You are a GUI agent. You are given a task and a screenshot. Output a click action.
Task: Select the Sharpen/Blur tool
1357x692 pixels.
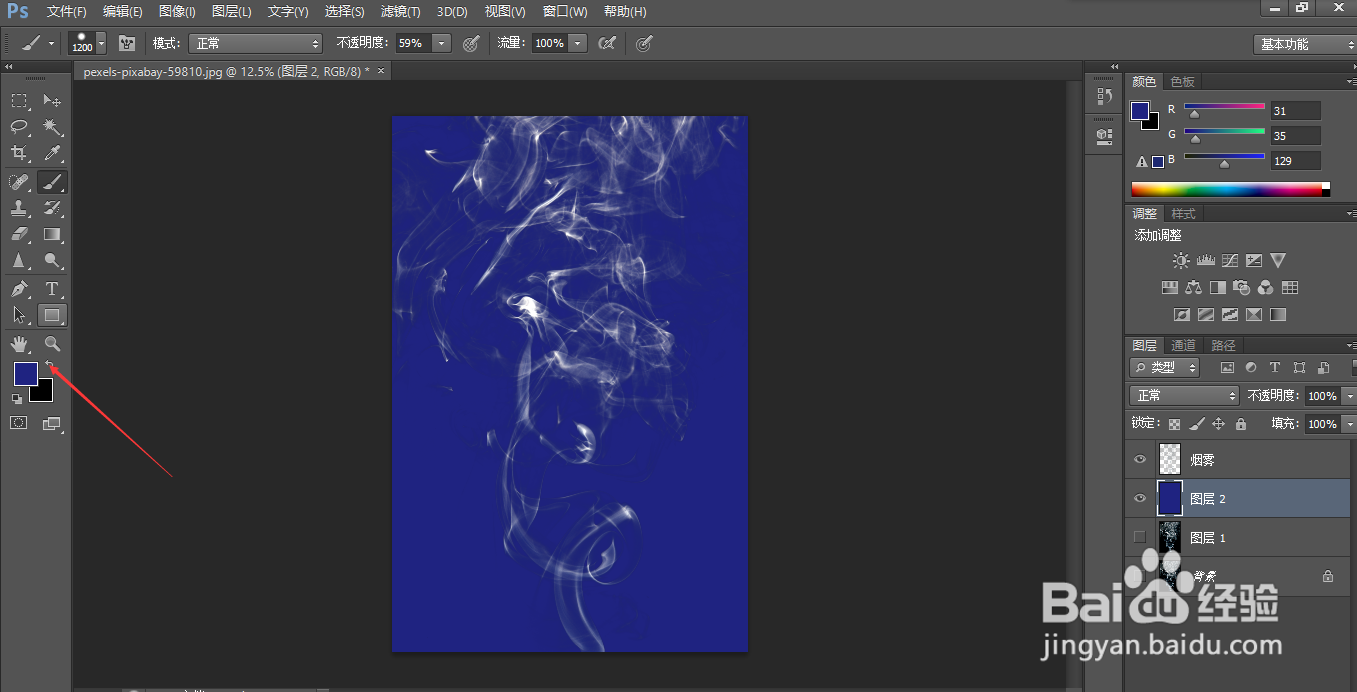19,261
